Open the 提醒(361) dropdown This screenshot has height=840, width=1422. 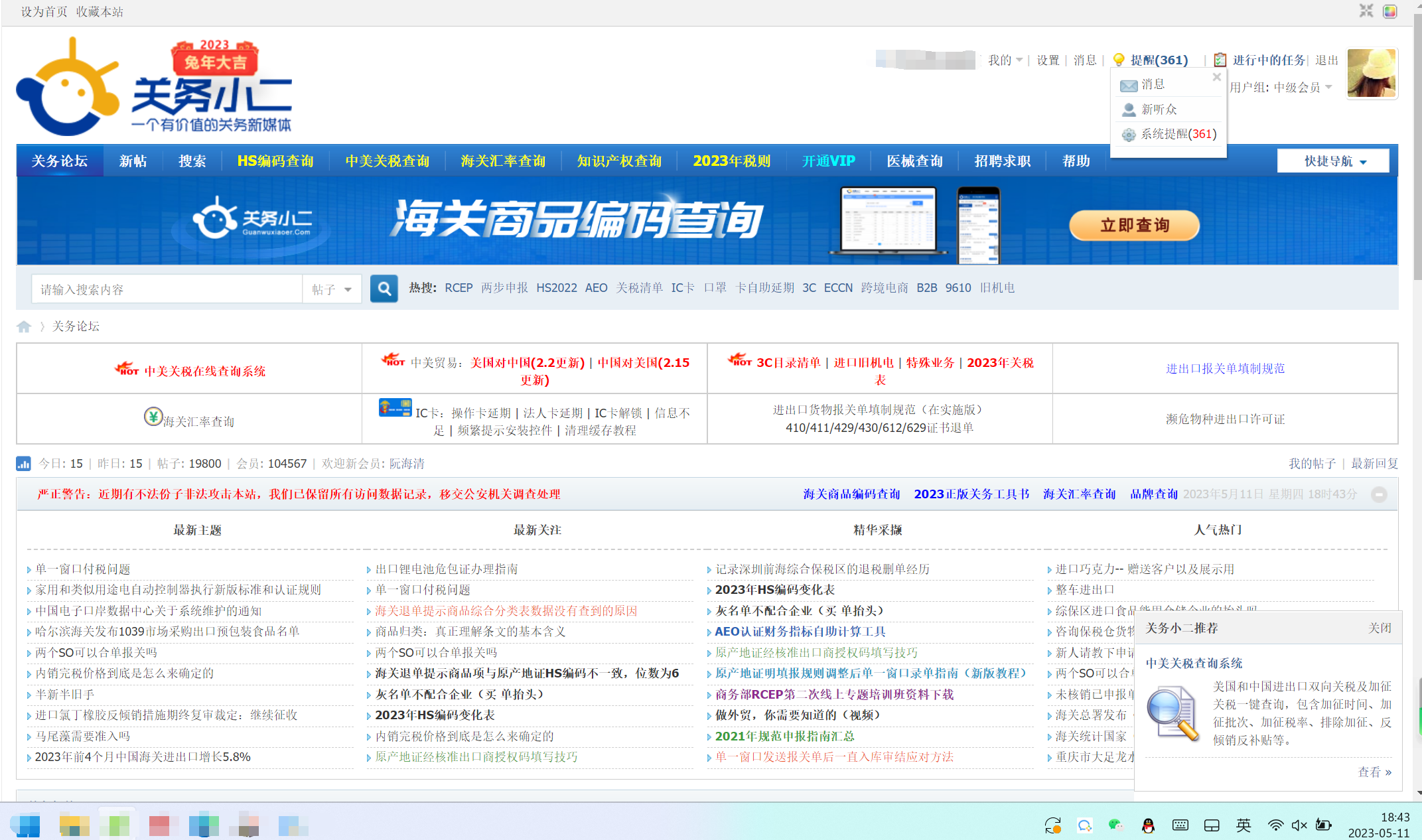(1159, 60)
